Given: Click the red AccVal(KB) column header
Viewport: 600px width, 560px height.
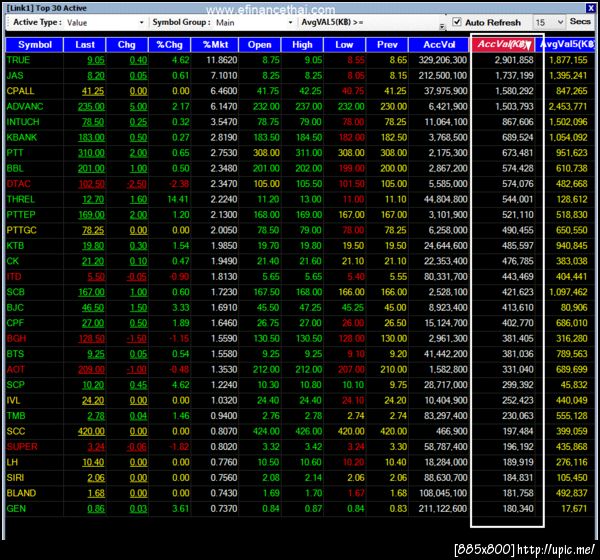Looking at the screenshot, I should click(x=503, y=44).
